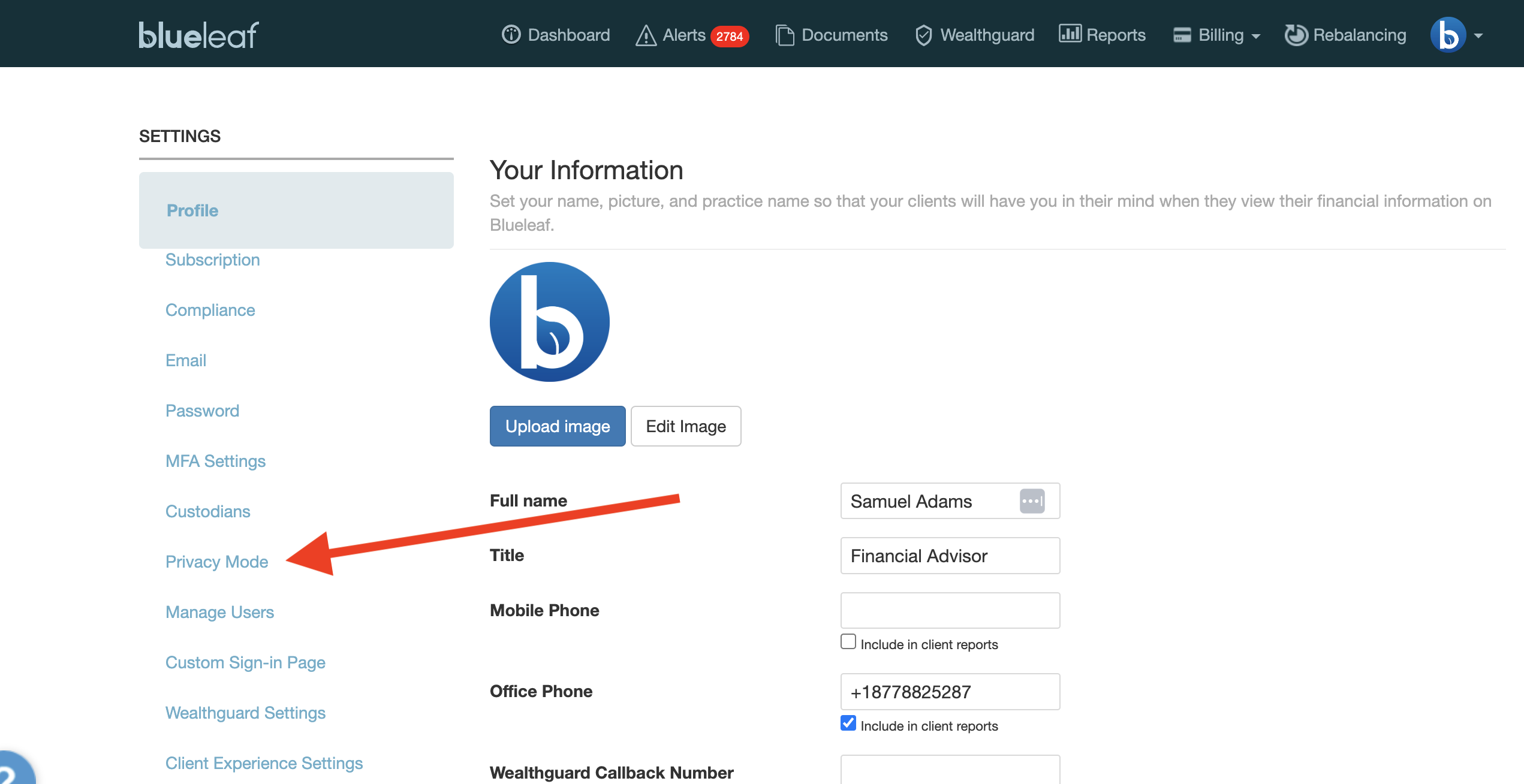Open MFA Settings in the sidebar
Screen dimensions: 1524x784
pyautogui.click(x=215, y=461)
